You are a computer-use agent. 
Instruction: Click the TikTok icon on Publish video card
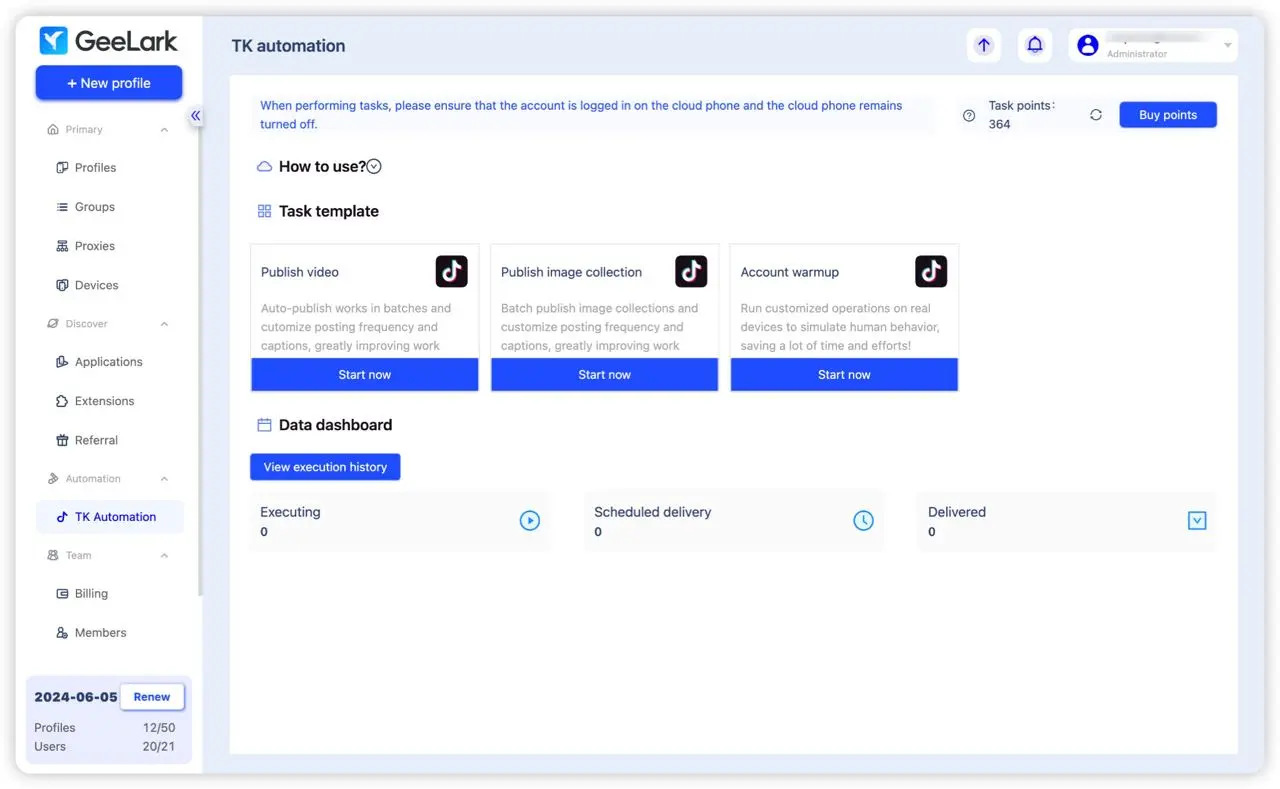(451, 271)
